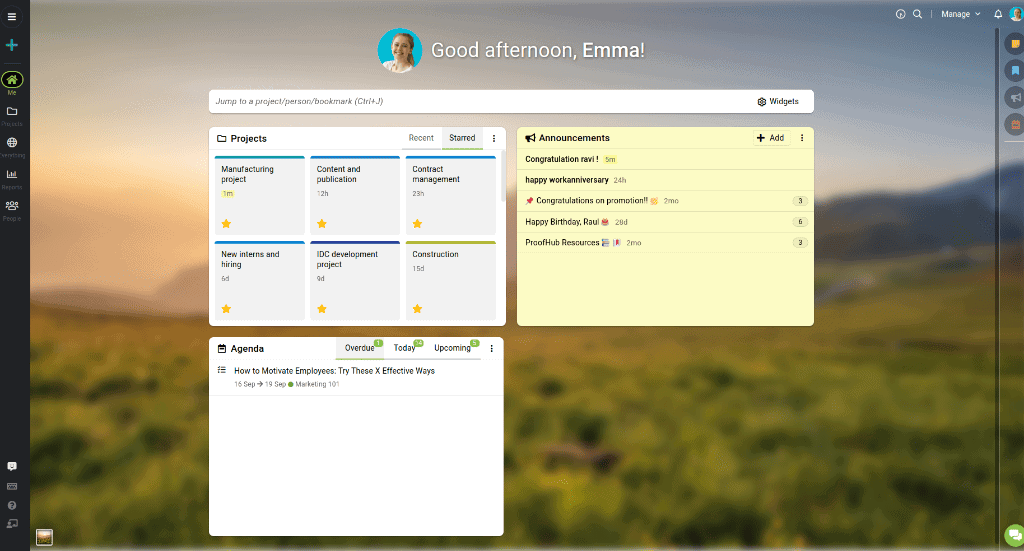Open Agenda widget three-dot menu
This screenshot has height=551, width=1024.
point(492,349)
